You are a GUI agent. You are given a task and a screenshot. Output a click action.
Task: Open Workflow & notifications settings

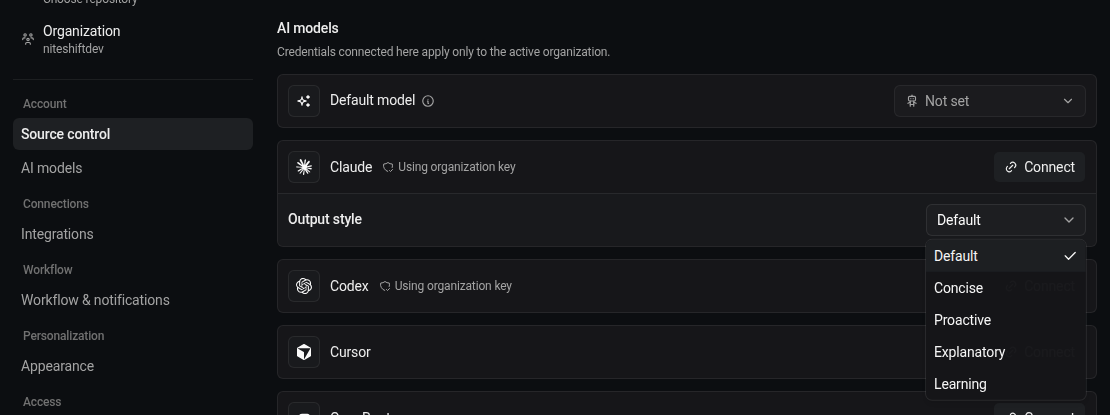(96, 300)
